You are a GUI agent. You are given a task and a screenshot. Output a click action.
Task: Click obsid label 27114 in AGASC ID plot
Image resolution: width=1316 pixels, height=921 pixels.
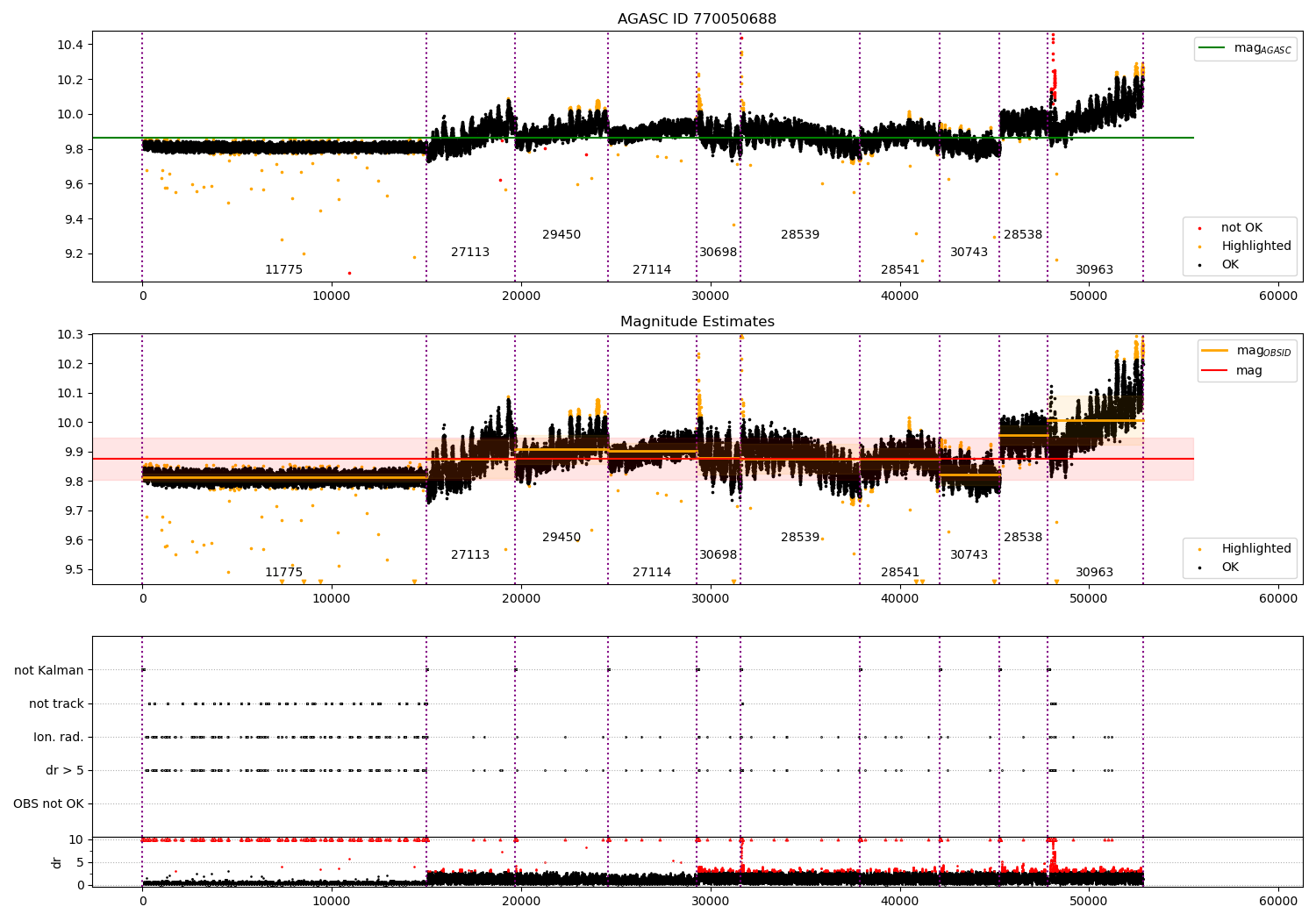coord(652,270)
